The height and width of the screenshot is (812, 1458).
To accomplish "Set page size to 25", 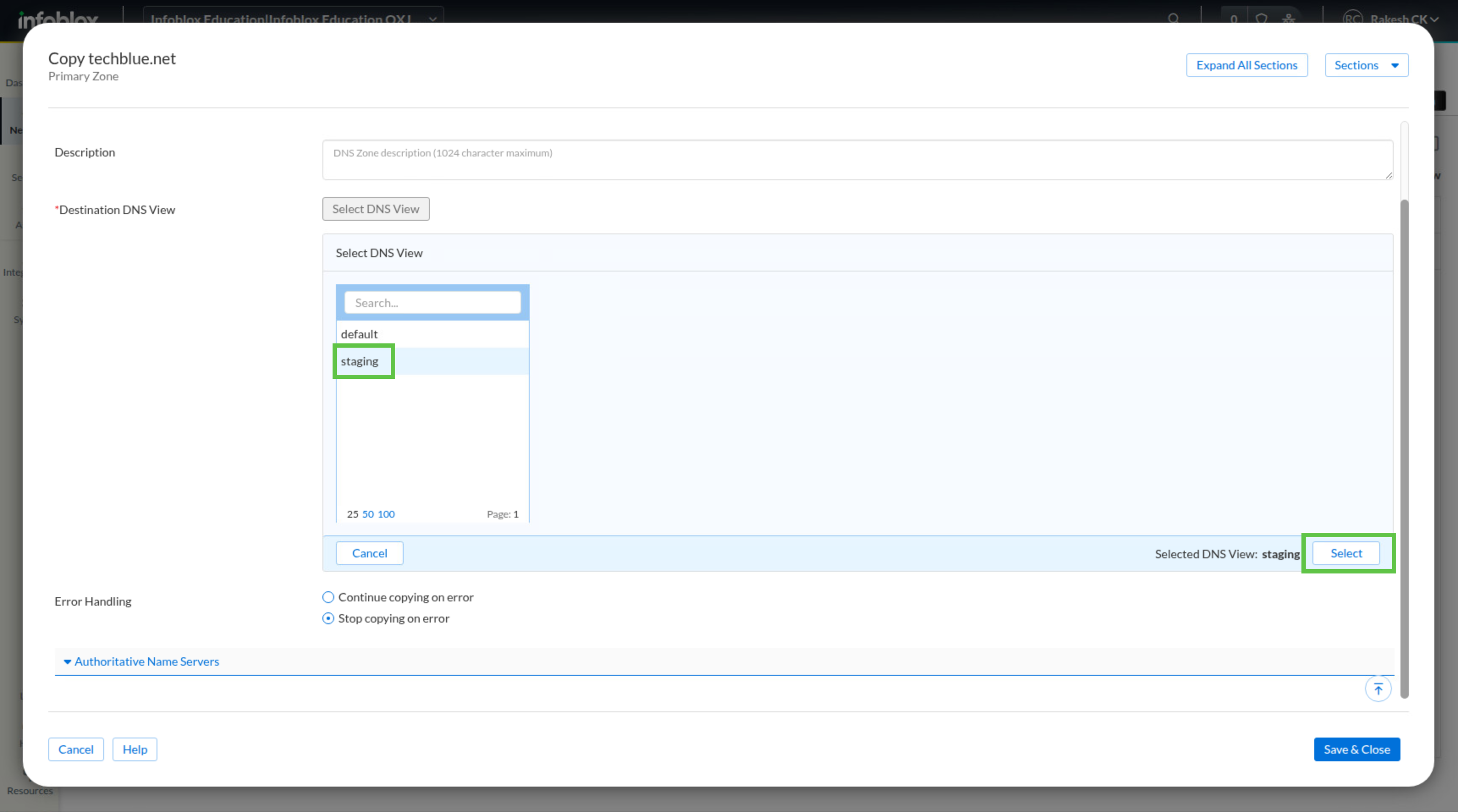I will pyautogui.click(x=352, y=514).
